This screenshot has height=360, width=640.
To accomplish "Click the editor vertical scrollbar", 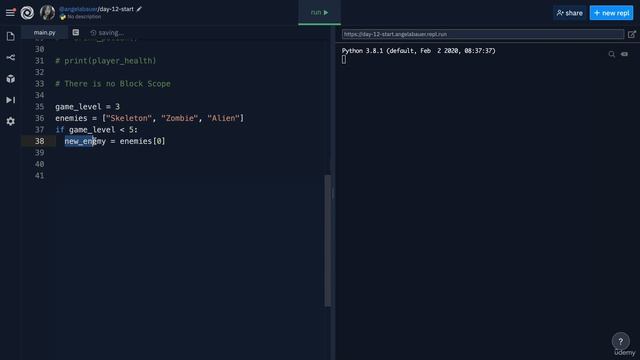I will [328, 240].
